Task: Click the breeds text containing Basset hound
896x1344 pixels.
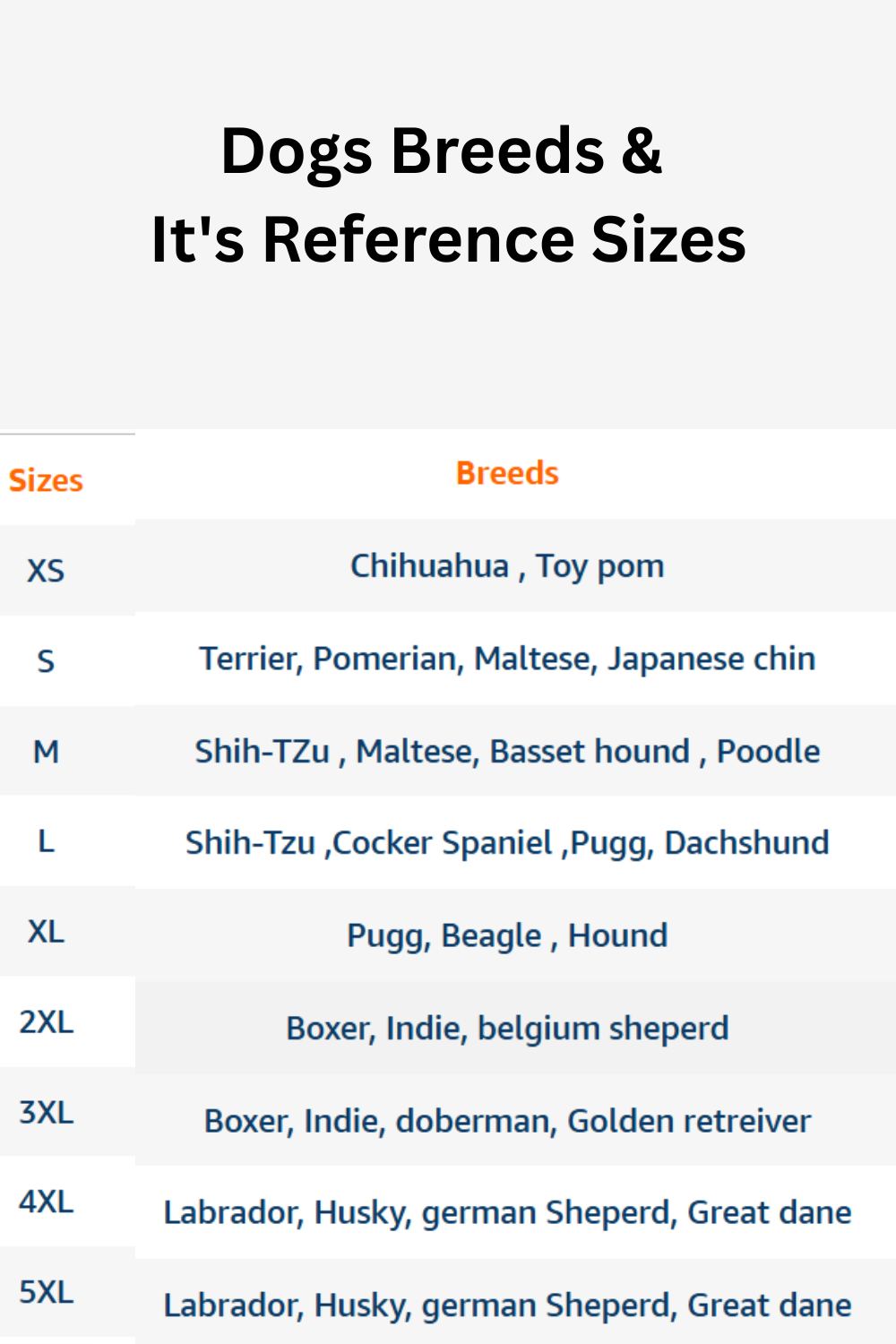Action: (507, 752)
